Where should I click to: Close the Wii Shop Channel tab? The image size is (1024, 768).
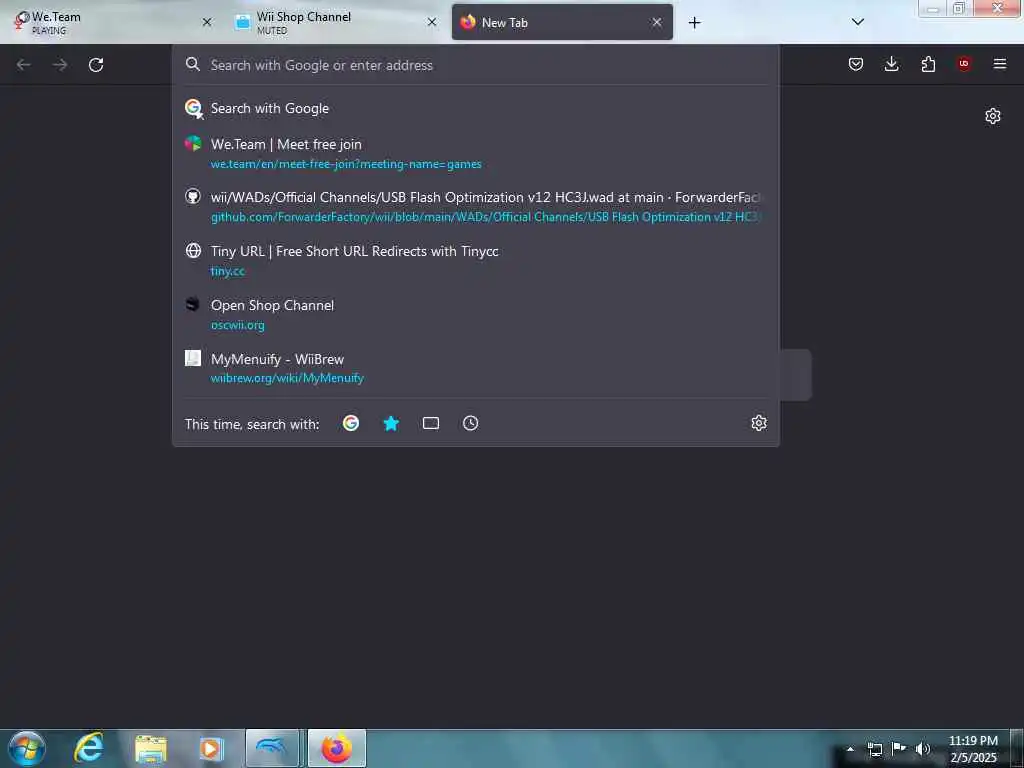click(432, 22)
